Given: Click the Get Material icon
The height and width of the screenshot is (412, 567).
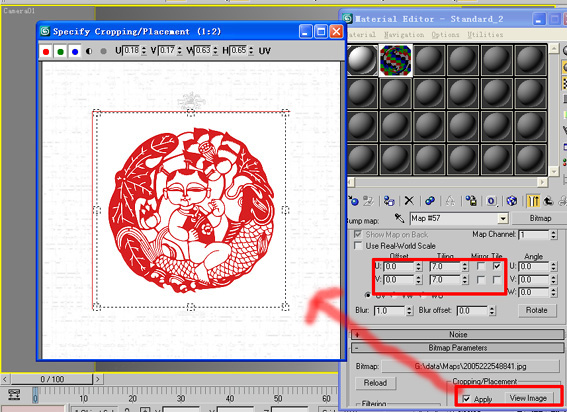Looking at the screenshot, I should [353, 200].
